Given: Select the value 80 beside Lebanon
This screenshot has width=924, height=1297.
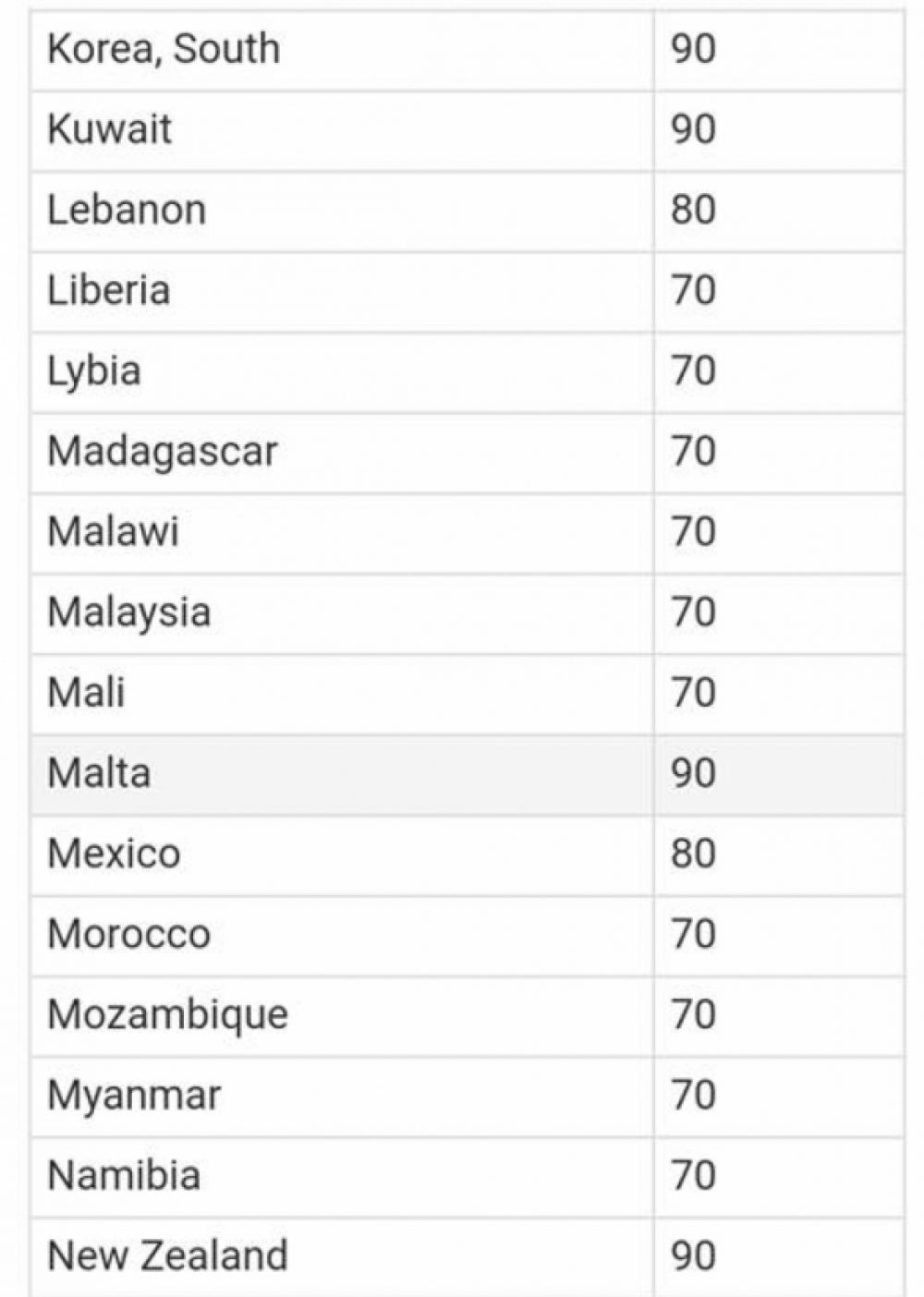Looking at the screenshot, I should click(693, 210).
